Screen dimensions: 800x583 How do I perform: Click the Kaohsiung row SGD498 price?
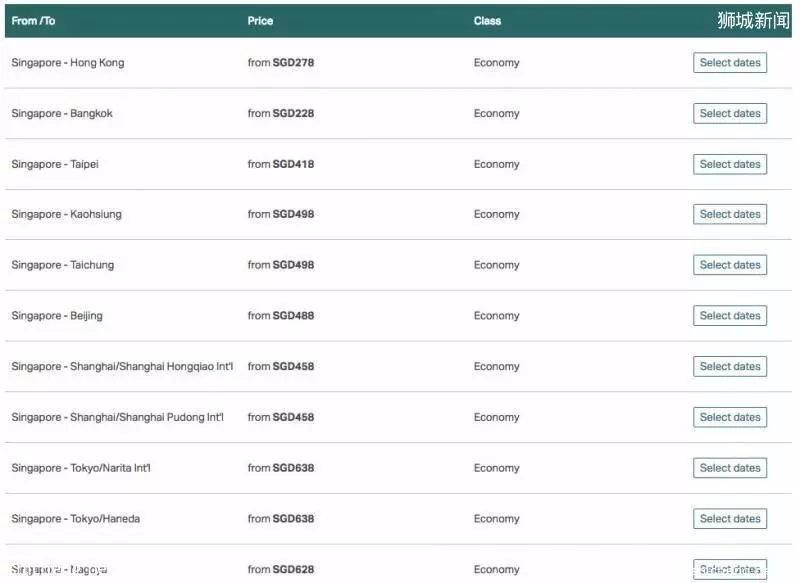(x=281, y=214)
